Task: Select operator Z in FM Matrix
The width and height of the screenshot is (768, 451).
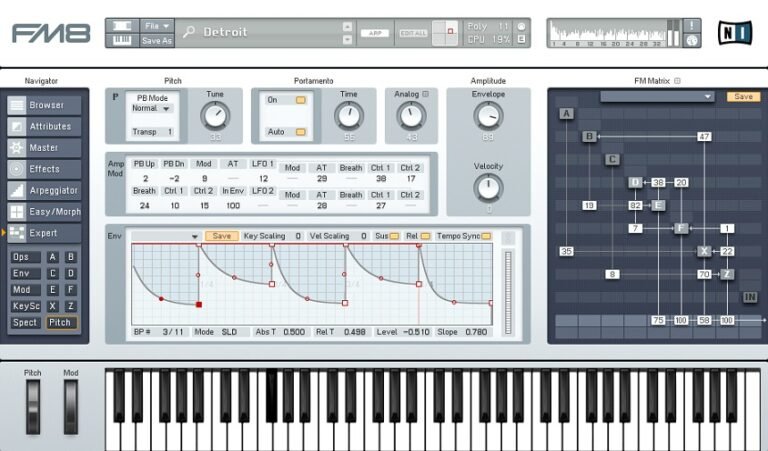Action: (x=727, y=274)
